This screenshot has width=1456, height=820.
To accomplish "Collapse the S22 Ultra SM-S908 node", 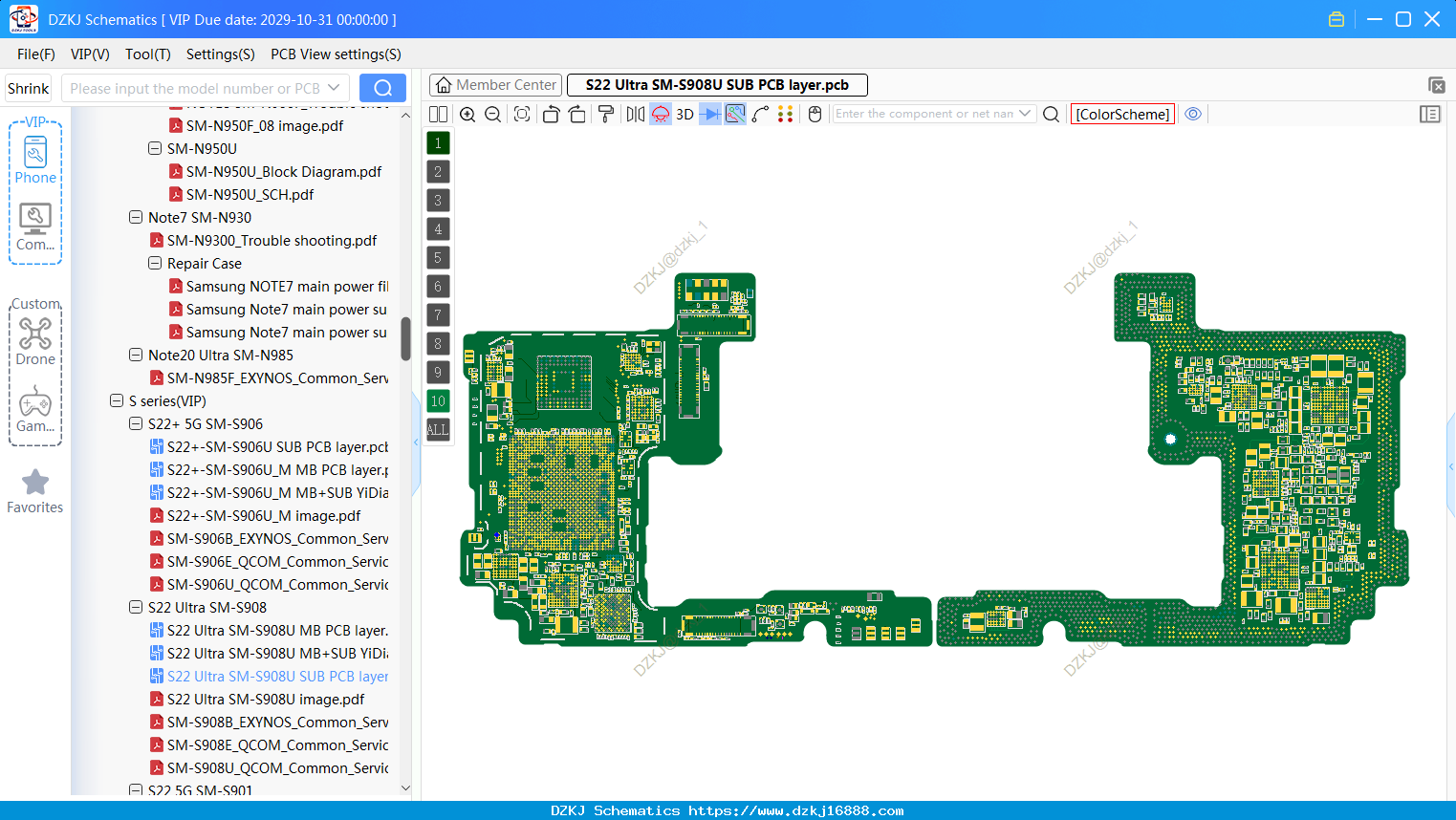I will point(136,607).
